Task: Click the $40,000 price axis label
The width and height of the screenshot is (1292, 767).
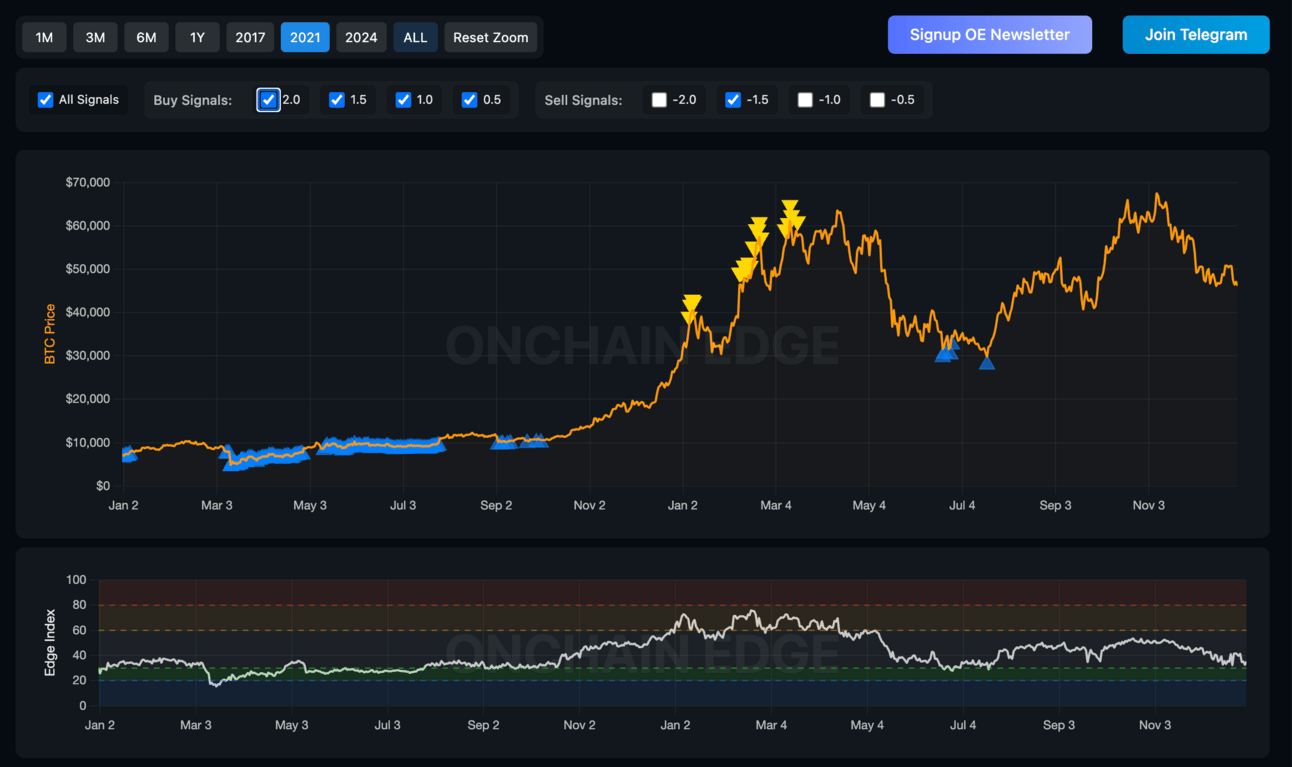Action: 88,313
